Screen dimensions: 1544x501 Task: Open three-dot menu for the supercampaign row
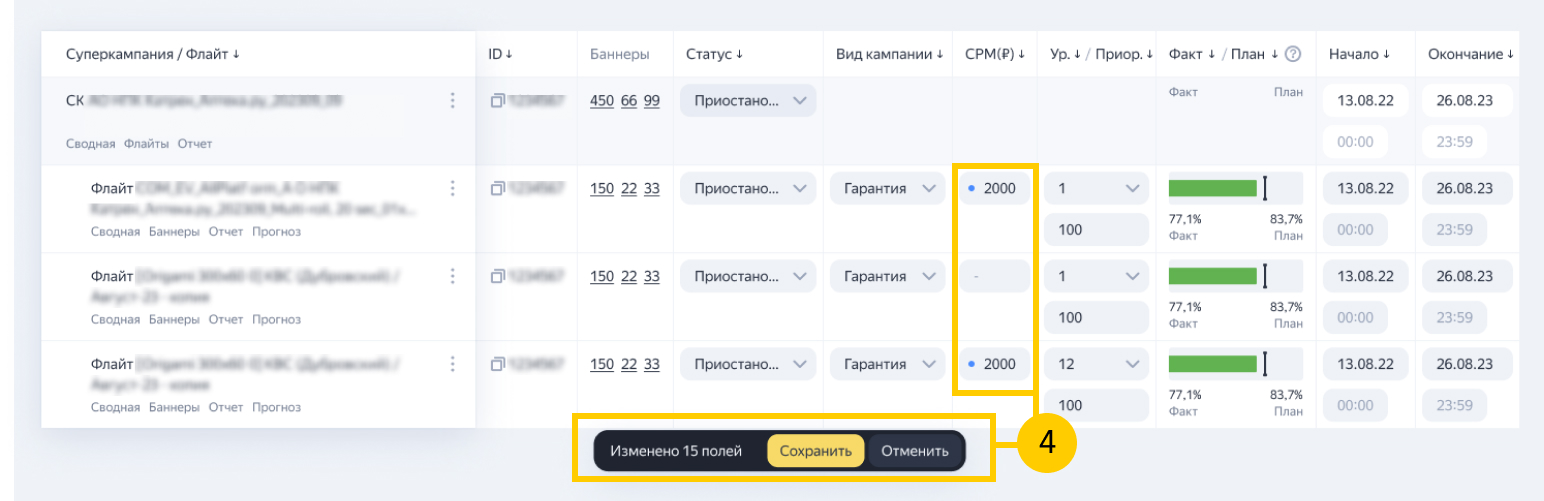452,100
